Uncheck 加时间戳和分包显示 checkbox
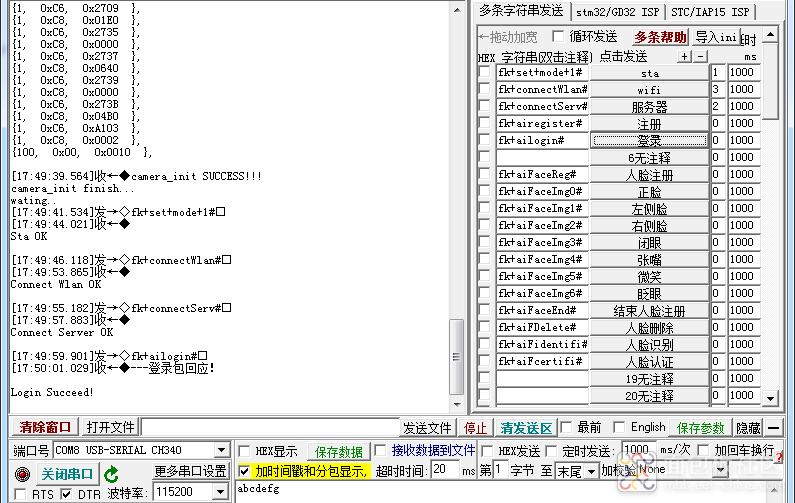This screenshot has width=795, height=503. [244, 471]
